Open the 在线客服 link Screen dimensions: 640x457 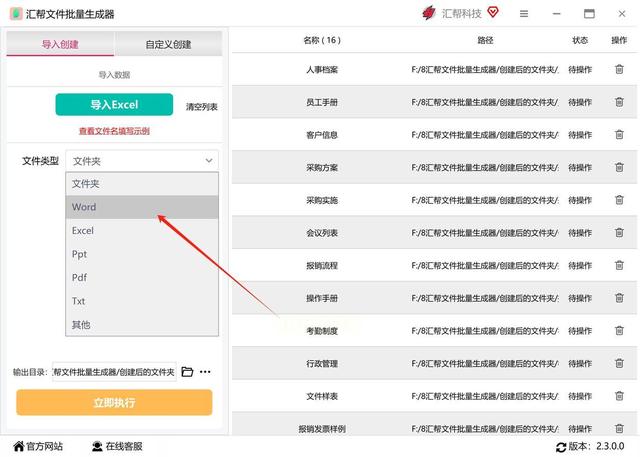[124, 446]
